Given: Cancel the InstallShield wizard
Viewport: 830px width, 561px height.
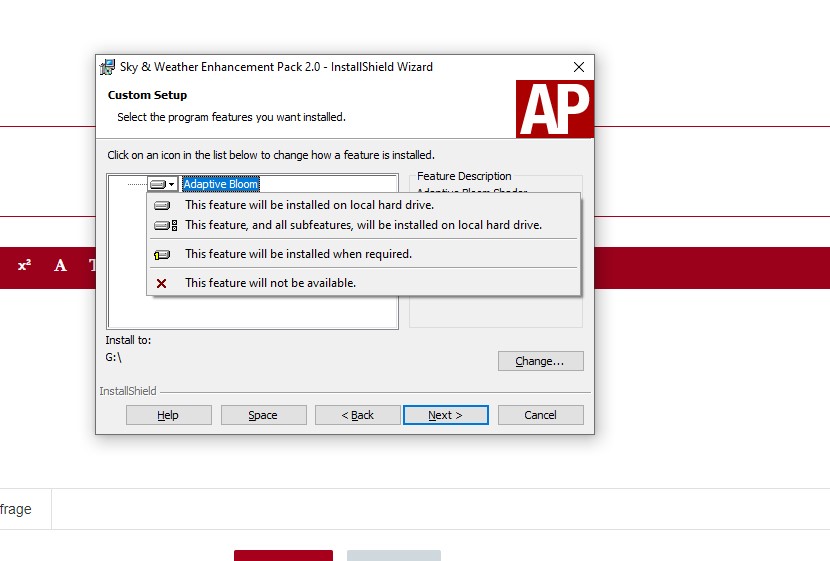Looking at the screenshot, I should point(540,415).
